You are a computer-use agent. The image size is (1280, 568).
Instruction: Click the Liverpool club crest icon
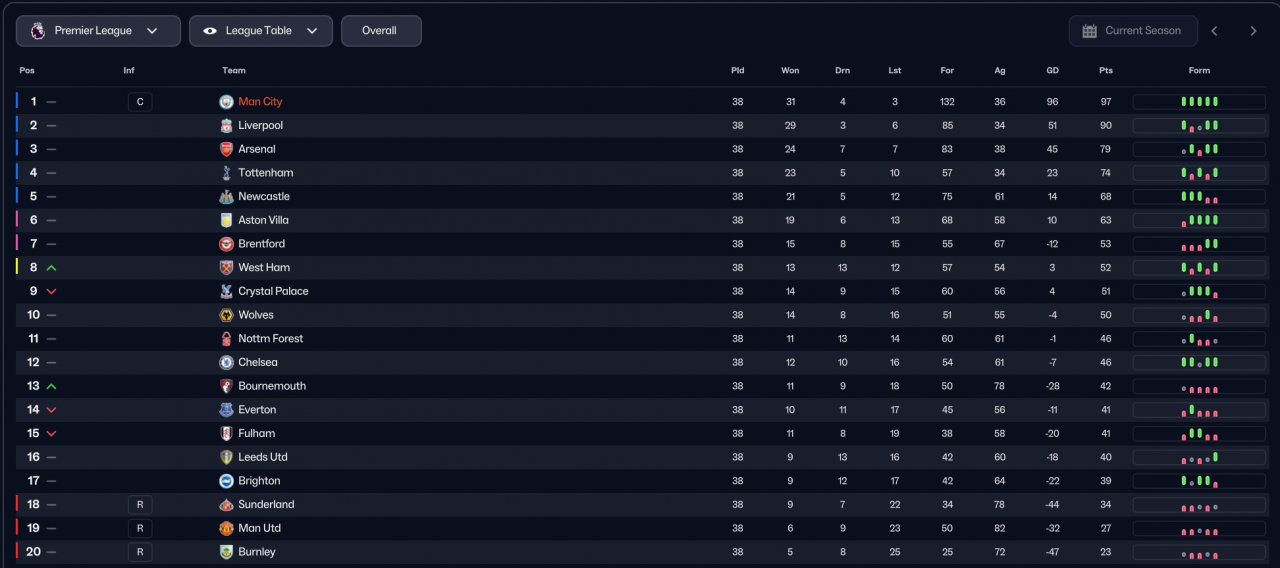(226, 126)
